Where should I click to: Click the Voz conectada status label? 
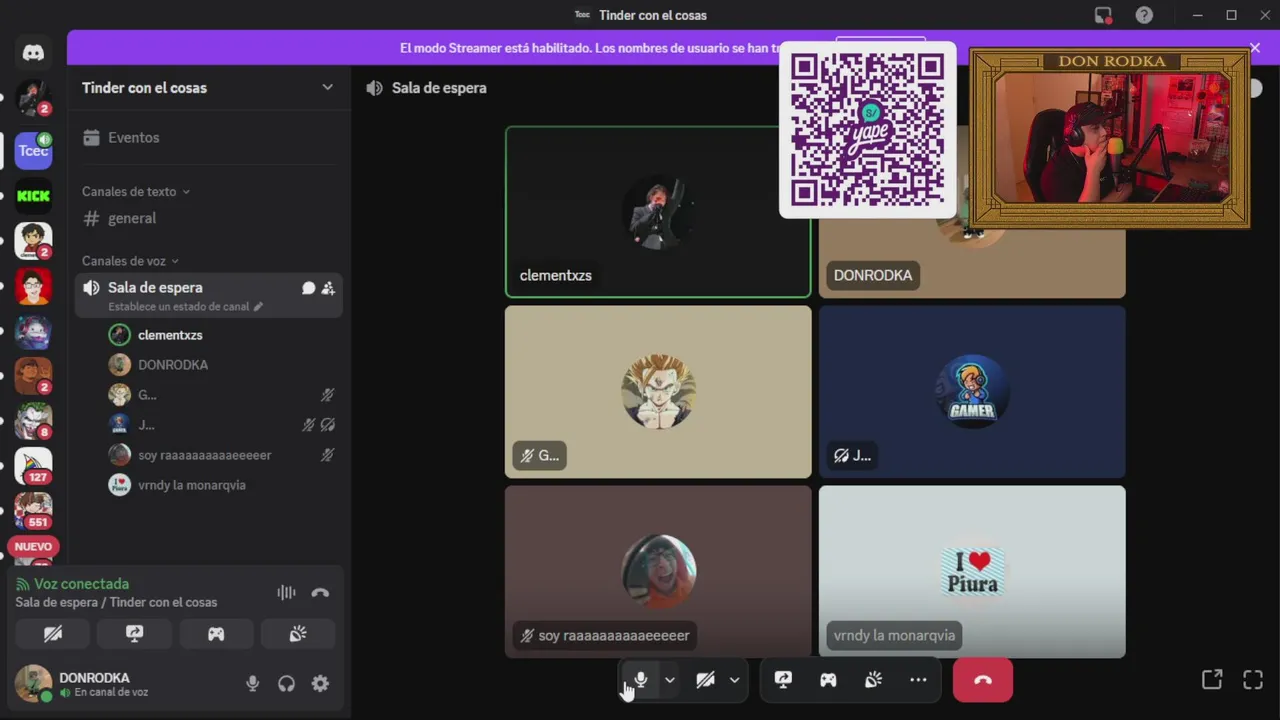81,584
